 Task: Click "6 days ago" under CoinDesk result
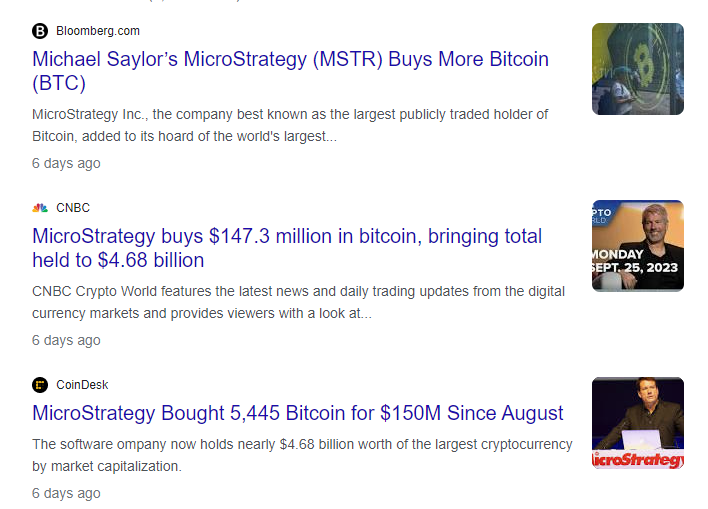click(66, 493)
